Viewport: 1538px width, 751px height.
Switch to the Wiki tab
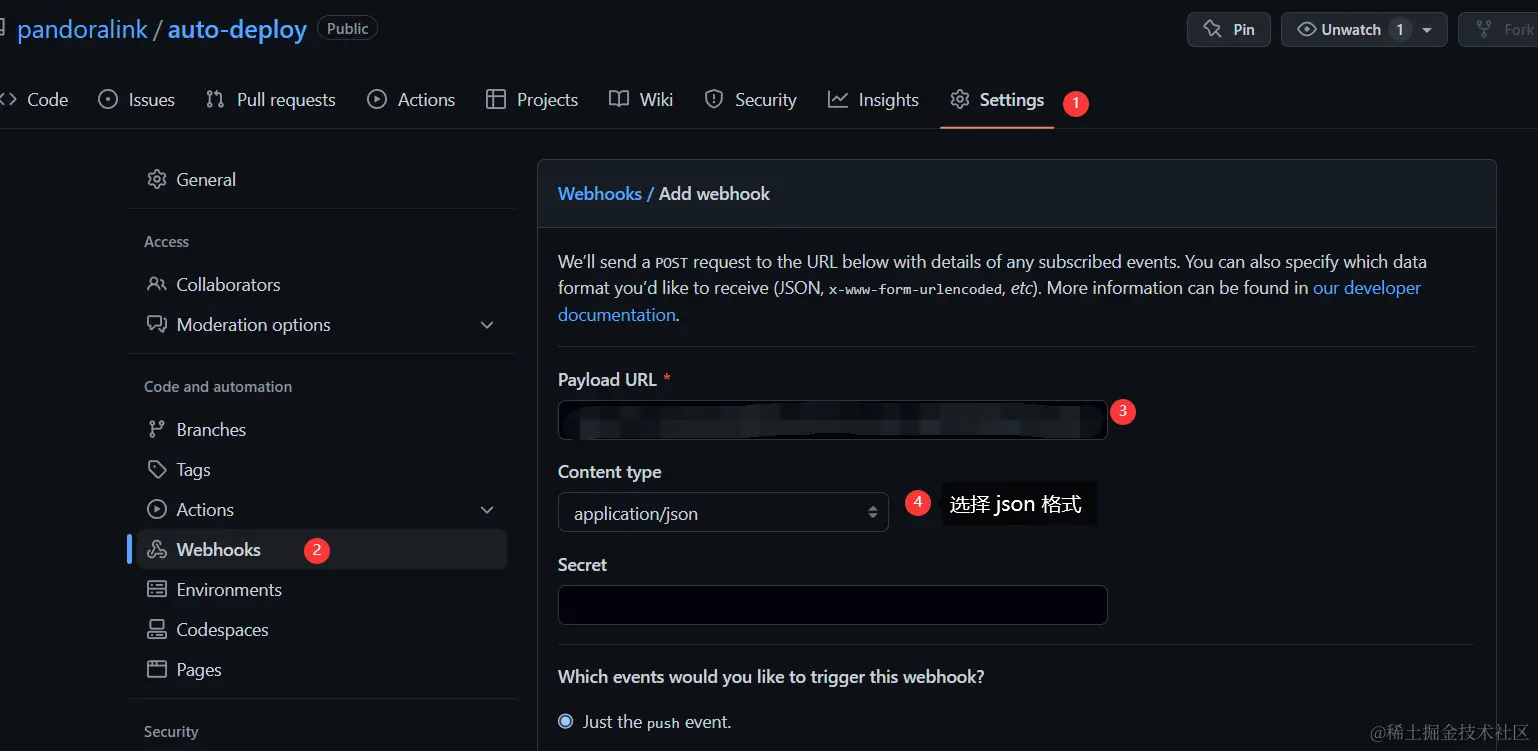(x=641, y=100)
